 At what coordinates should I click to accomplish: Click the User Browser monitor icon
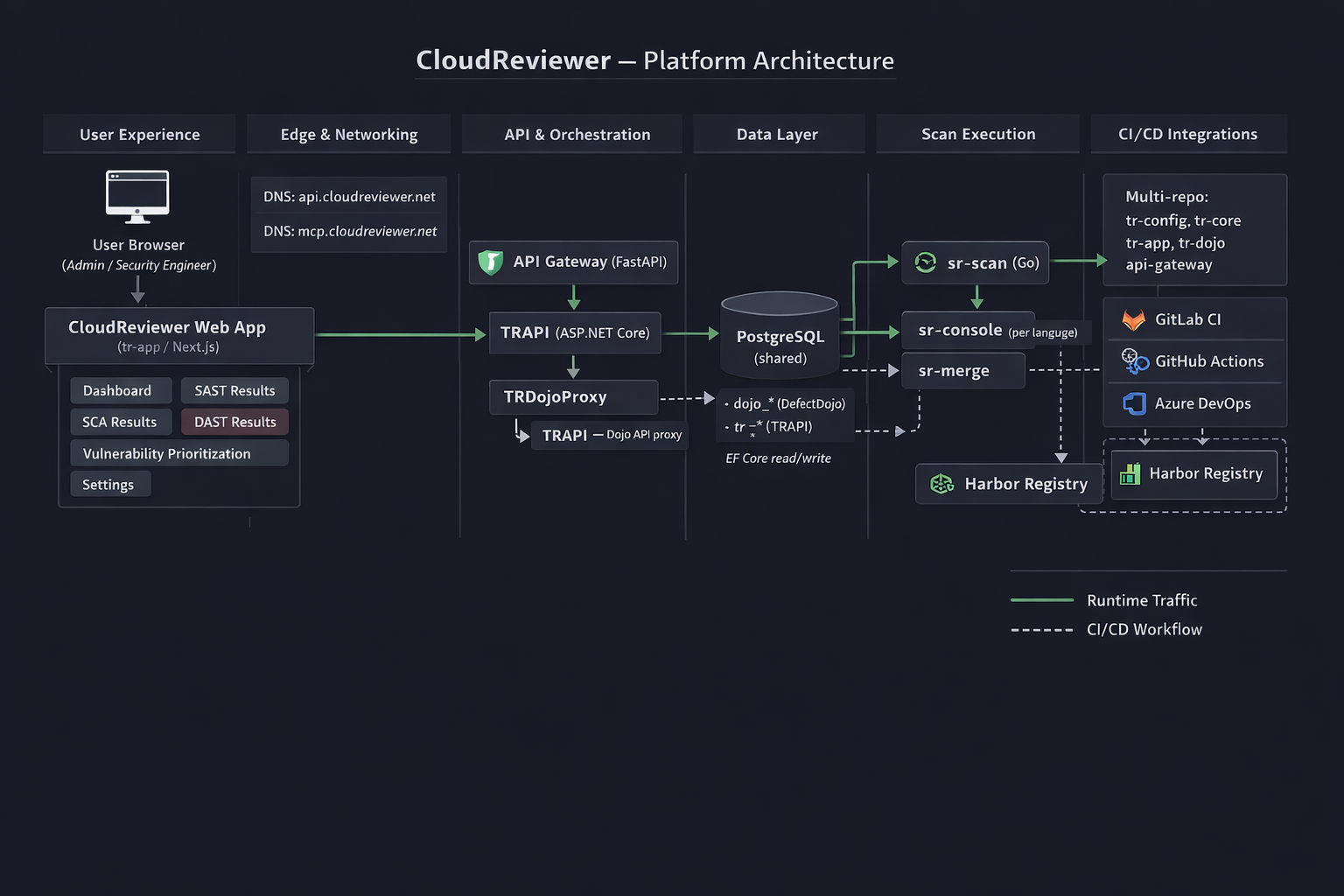137,197
